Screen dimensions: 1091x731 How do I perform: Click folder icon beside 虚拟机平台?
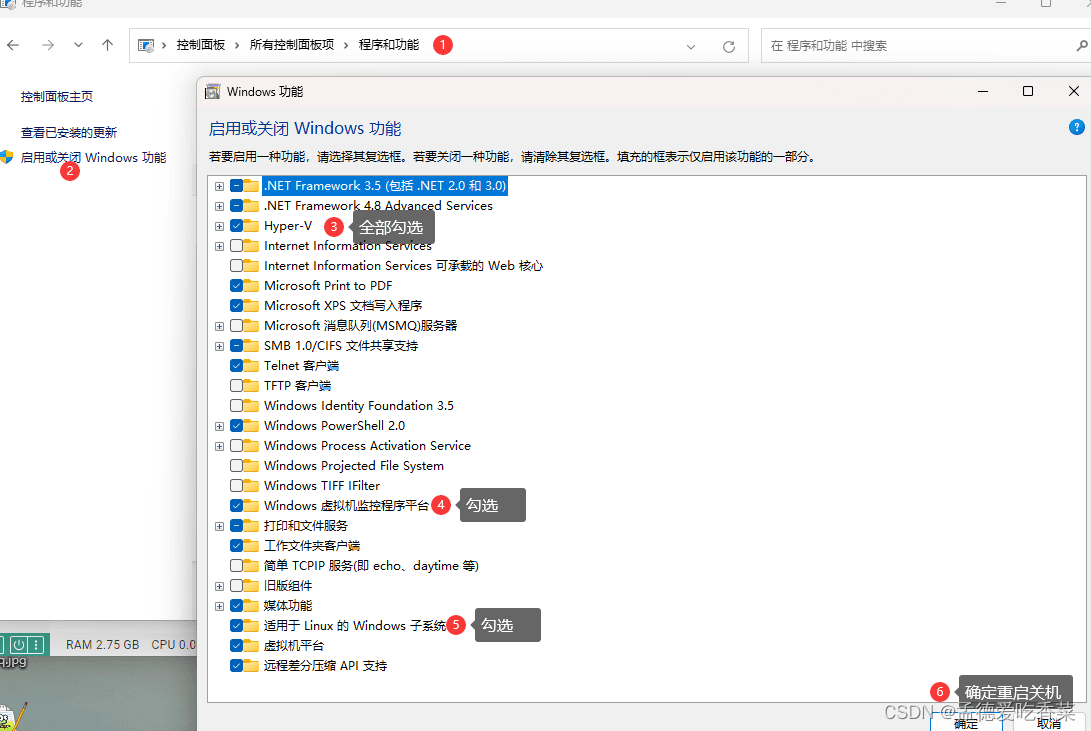point(251,645)
